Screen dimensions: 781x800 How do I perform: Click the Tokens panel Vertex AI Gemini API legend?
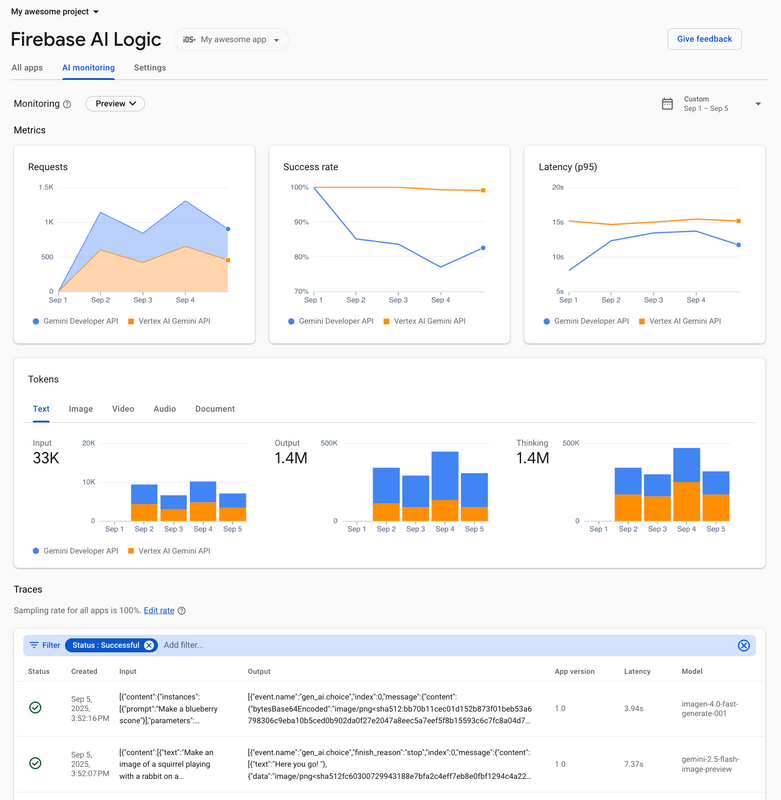click(x=169, y=551)
